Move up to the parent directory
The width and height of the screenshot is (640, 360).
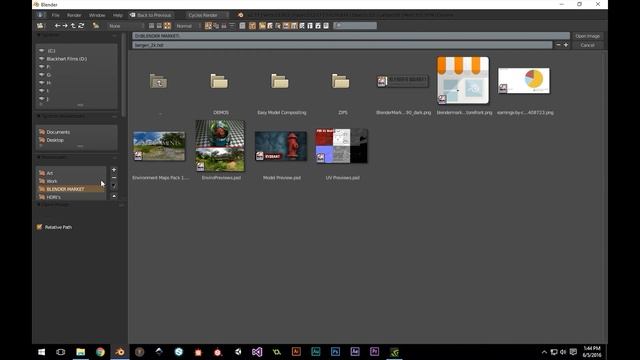73,26
